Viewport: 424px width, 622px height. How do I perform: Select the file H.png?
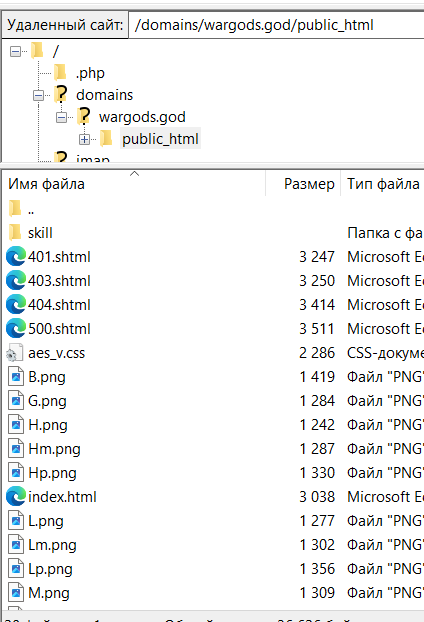click(x=48, y=425)
